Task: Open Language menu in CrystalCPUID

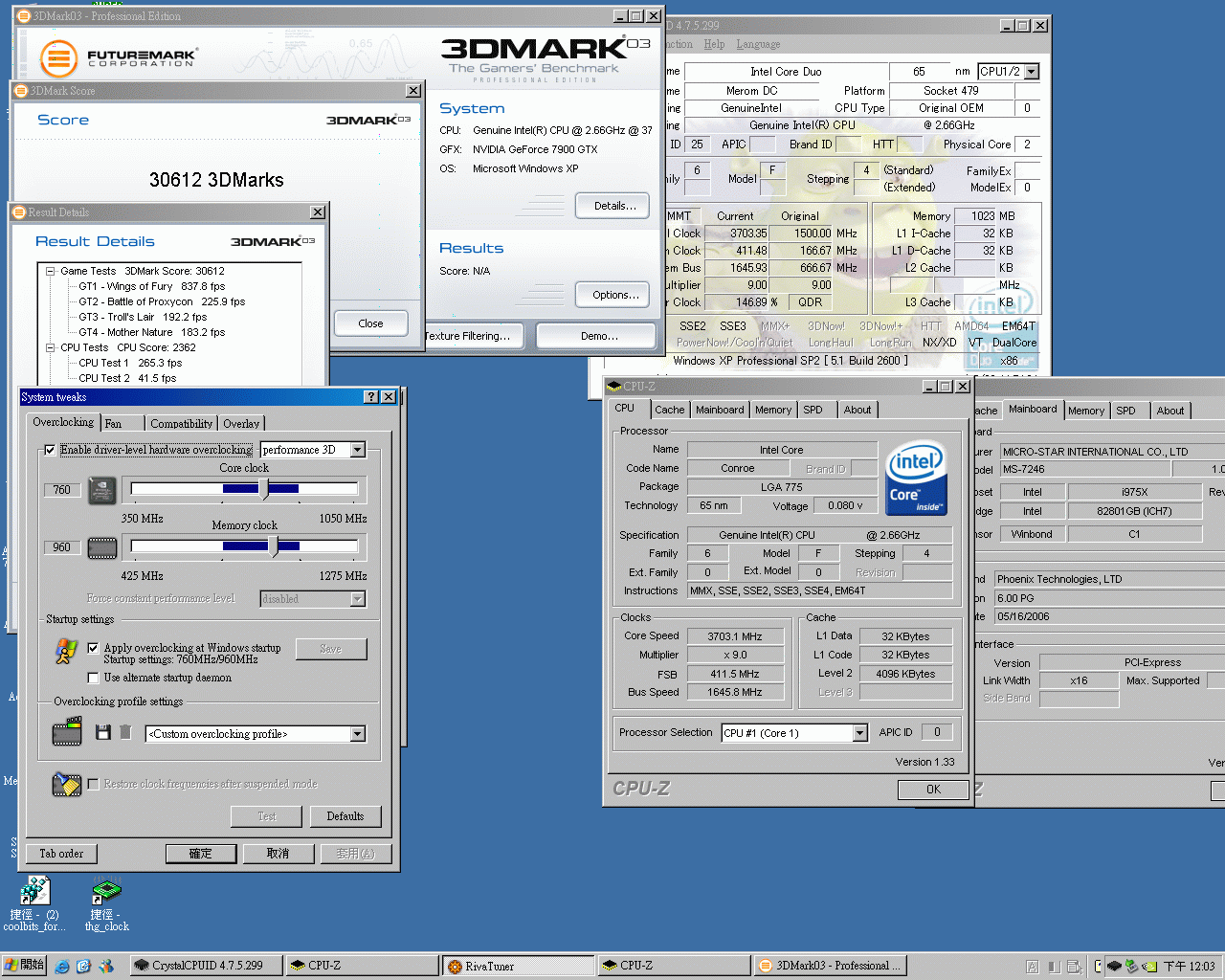Action: point(758,44)
